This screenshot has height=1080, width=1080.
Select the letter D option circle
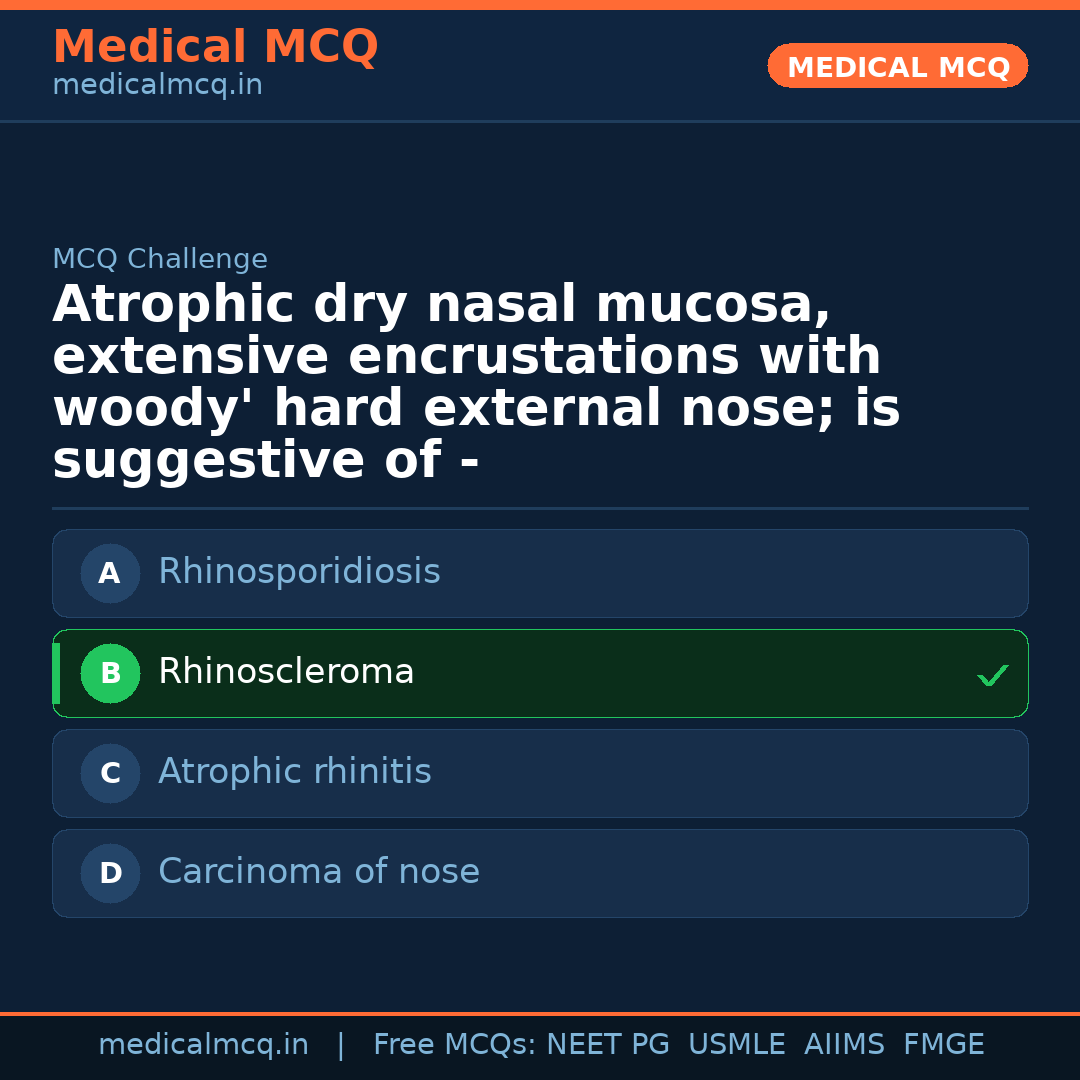110,874
